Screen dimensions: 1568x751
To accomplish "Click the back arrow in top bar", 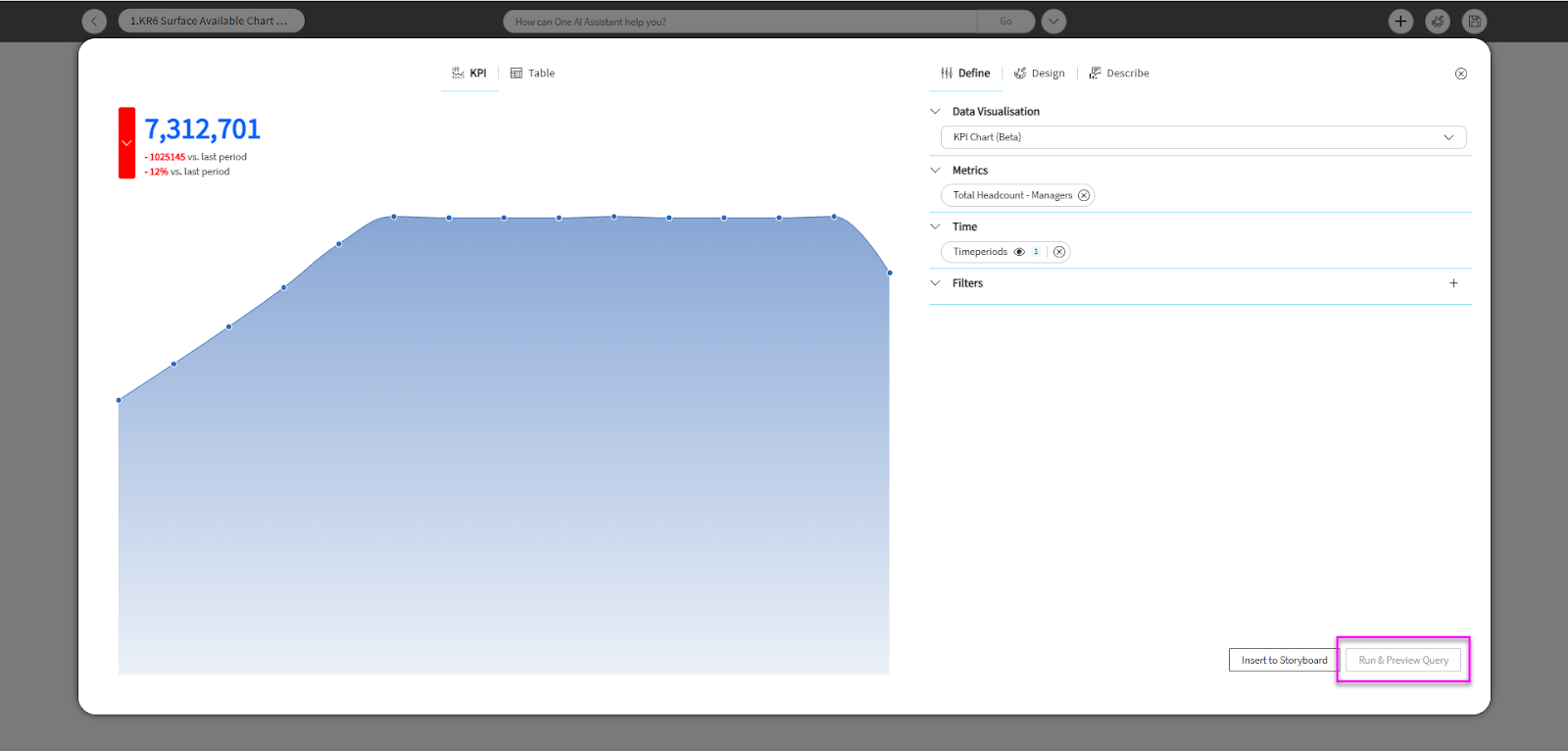I will pyautogui.click(x=94, y=21).
